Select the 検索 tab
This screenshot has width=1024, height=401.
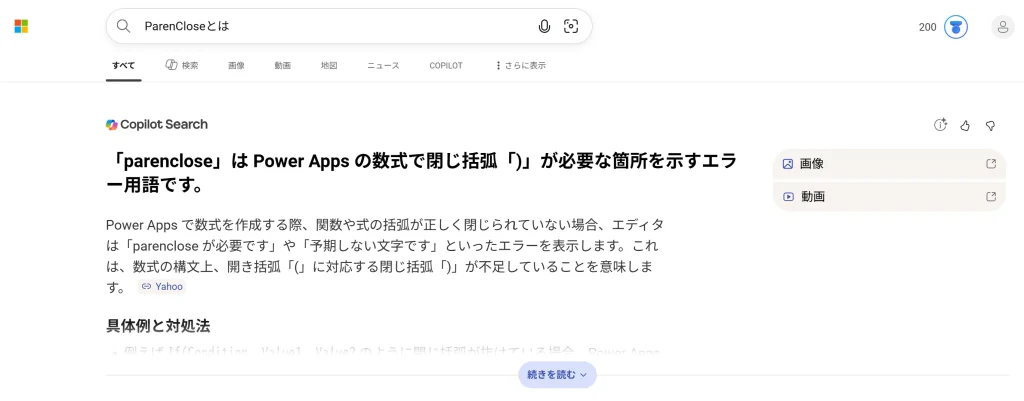click(182, 66)
